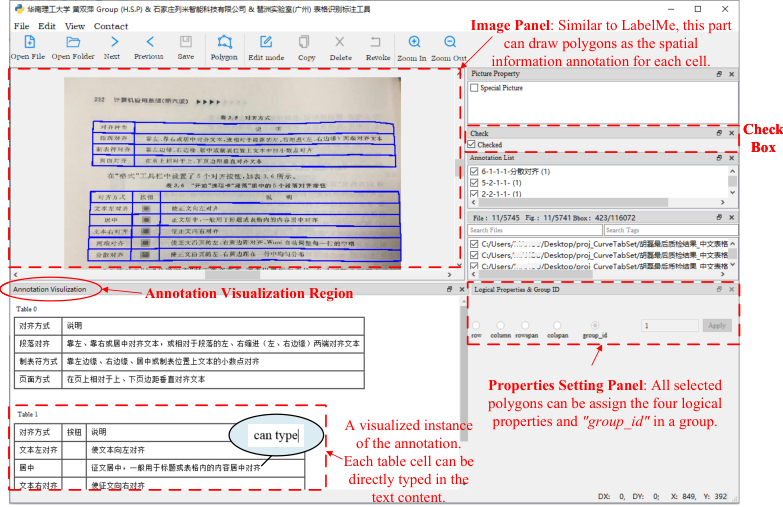Click Annotation List scroll up arrow
The image size is (783, 507).
(733, 171)
